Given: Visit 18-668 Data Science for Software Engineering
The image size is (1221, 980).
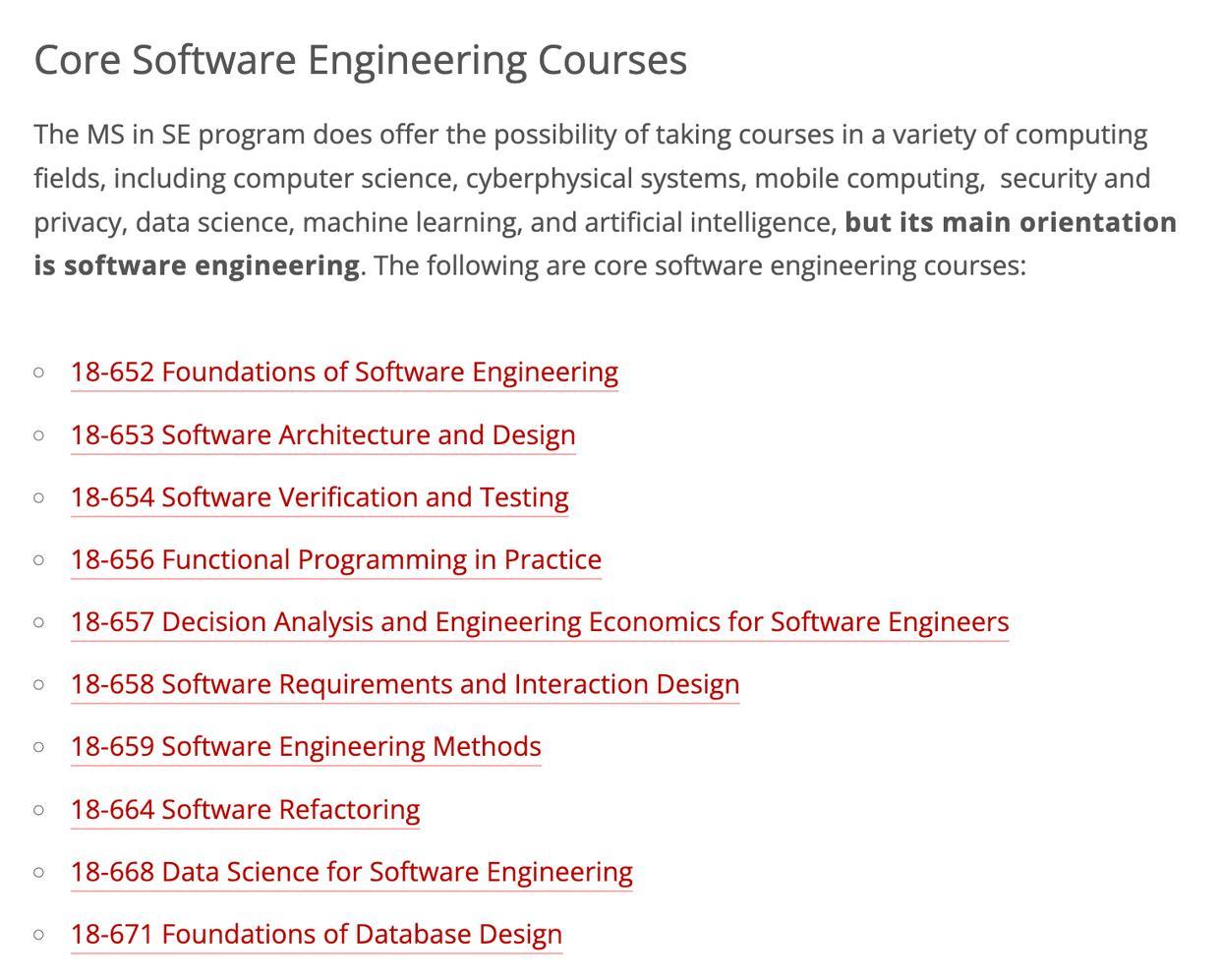Looking at the screenshot, I should 351,872.
